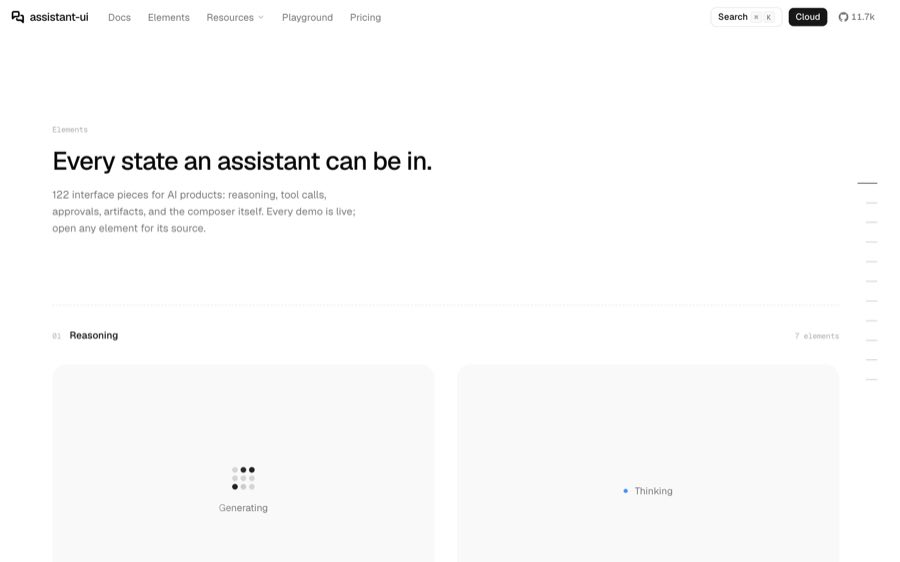Click the black Cloud button
Screen dimensions: 900x562
tap(808, 17)
